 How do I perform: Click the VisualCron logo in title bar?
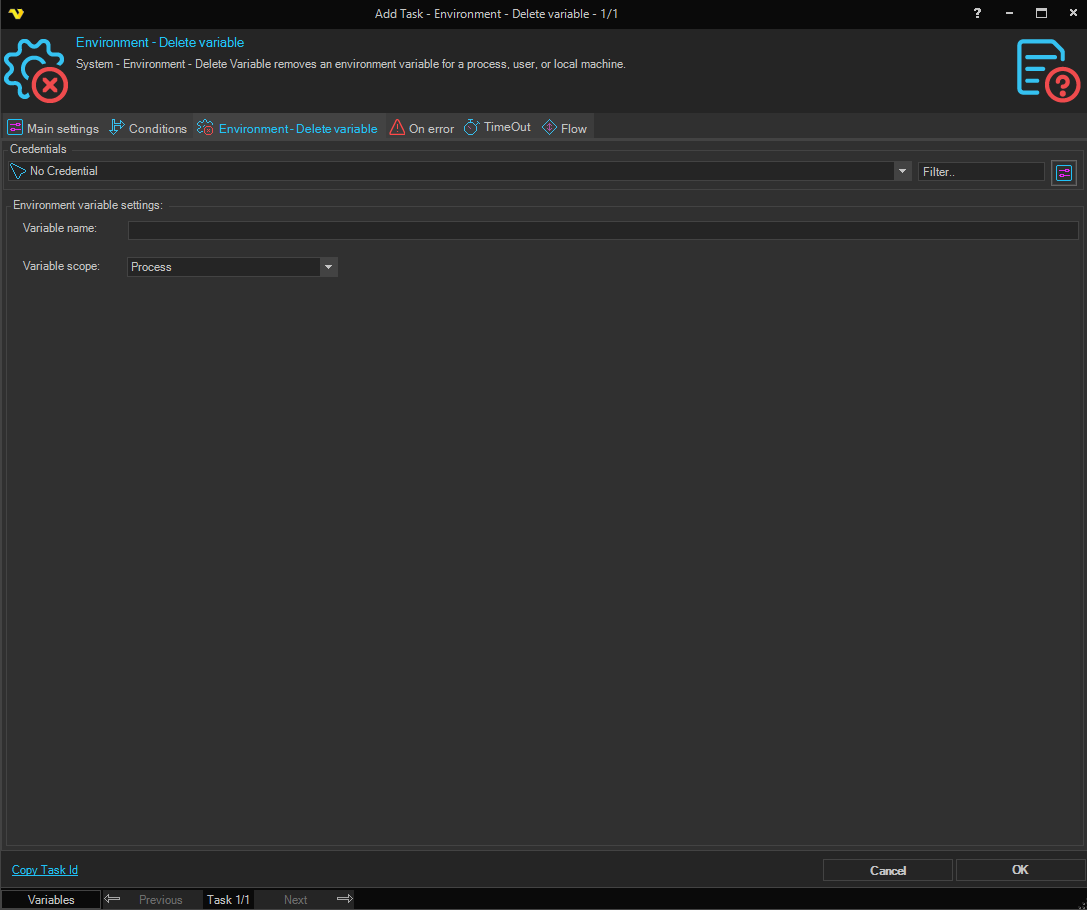[x=15, y=14]
